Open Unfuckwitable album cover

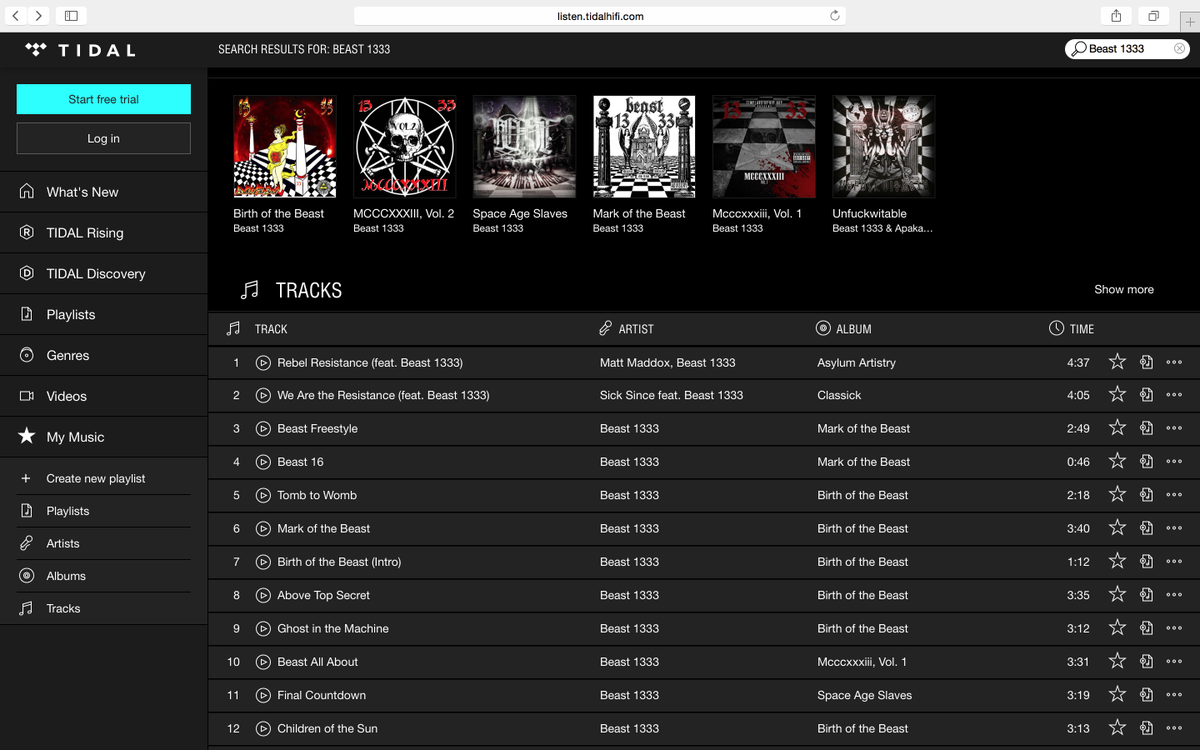[884, 147]
